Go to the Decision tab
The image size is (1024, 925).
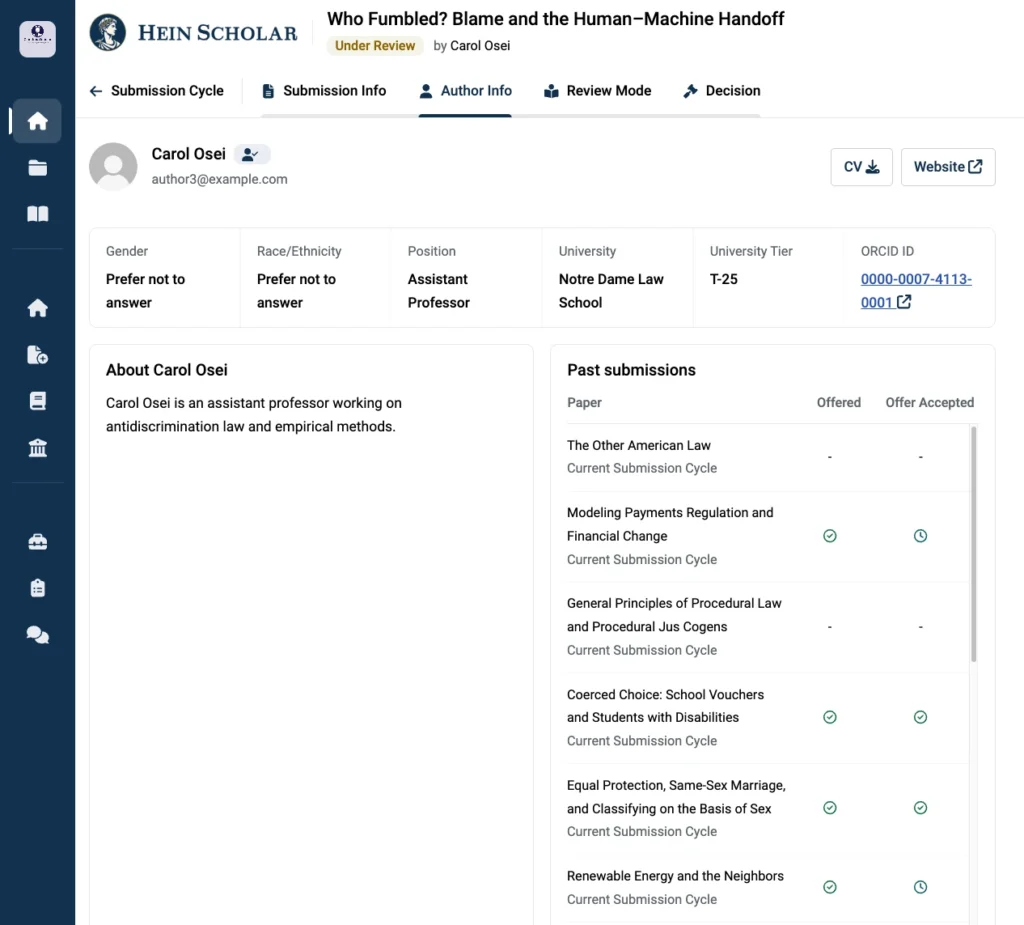pos(722,91)
